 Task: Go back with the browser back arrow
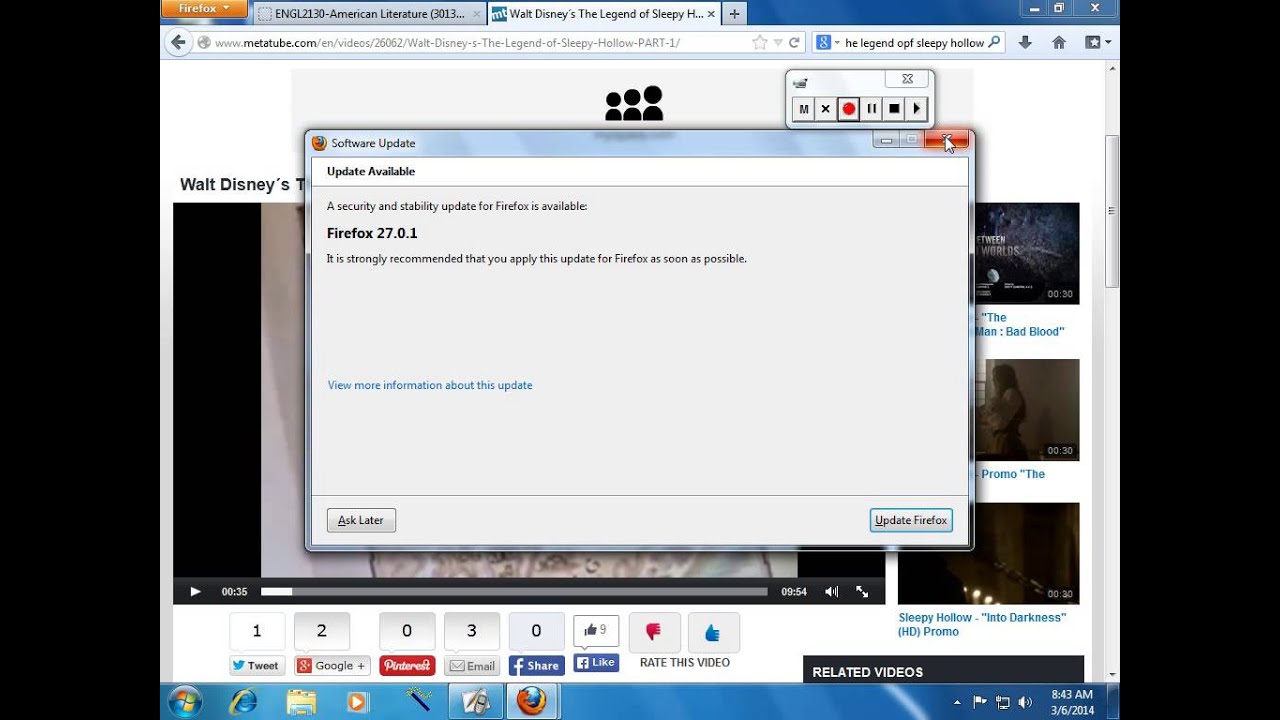pos(178,42)
